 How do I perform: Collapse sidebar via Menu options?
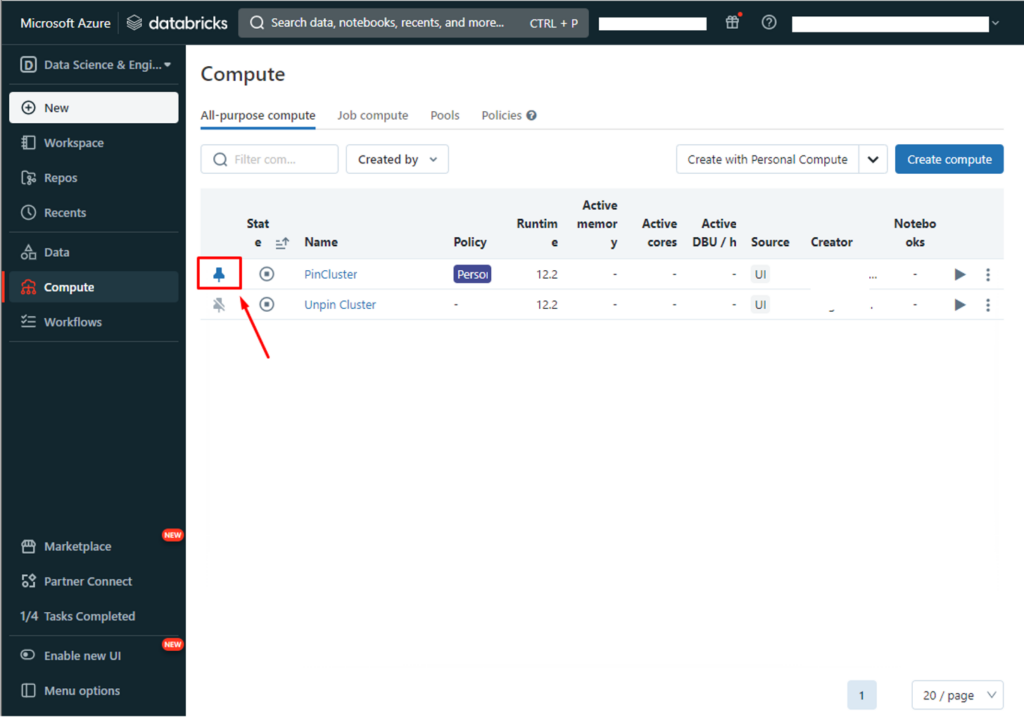click(x=93, y=690)
